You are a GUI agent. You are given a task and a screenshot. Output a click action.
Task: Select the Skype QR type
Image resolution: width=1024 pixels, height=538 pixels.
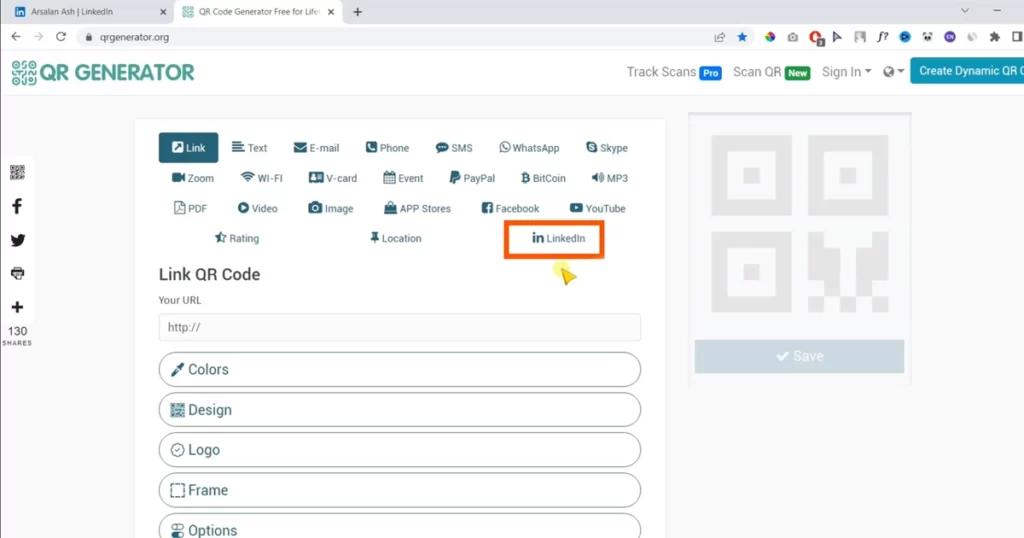[x=607, y=148]
